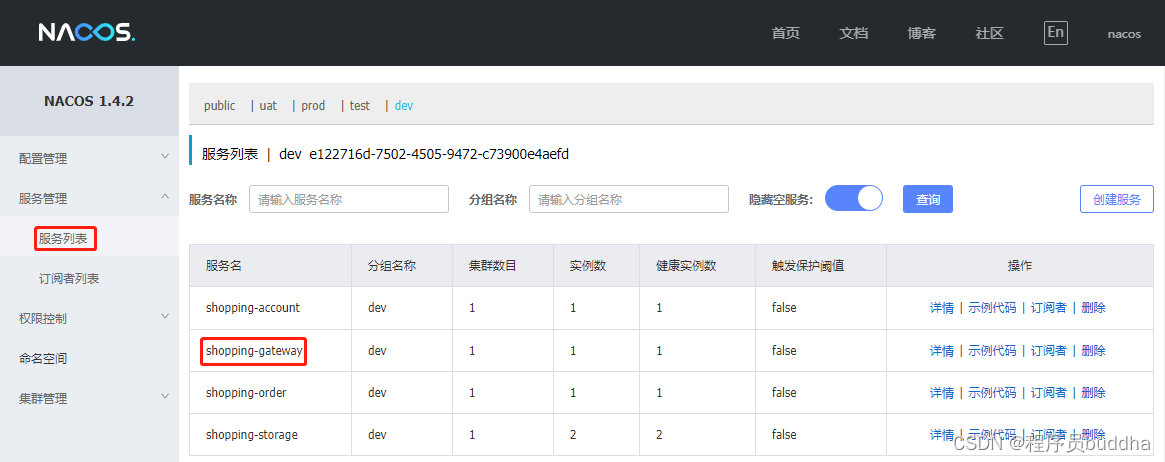Image resolution: width=1165 pixels, height=462 pixels.
Task: Open the 文档 top navigation link
Action: (x=854, y=33)
